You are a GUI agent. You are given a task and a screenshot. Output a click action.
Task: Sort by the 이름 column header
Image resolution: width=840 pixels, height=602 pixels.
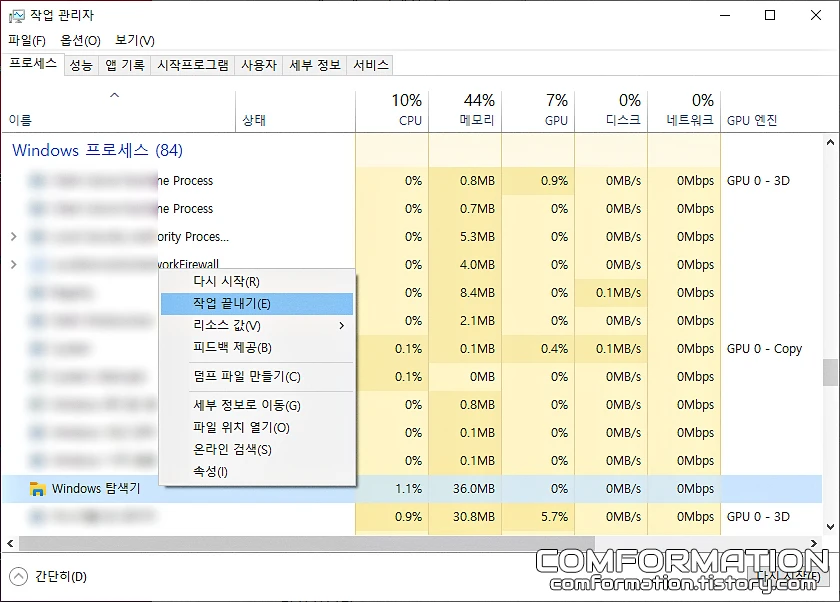(x=118, y=111)
